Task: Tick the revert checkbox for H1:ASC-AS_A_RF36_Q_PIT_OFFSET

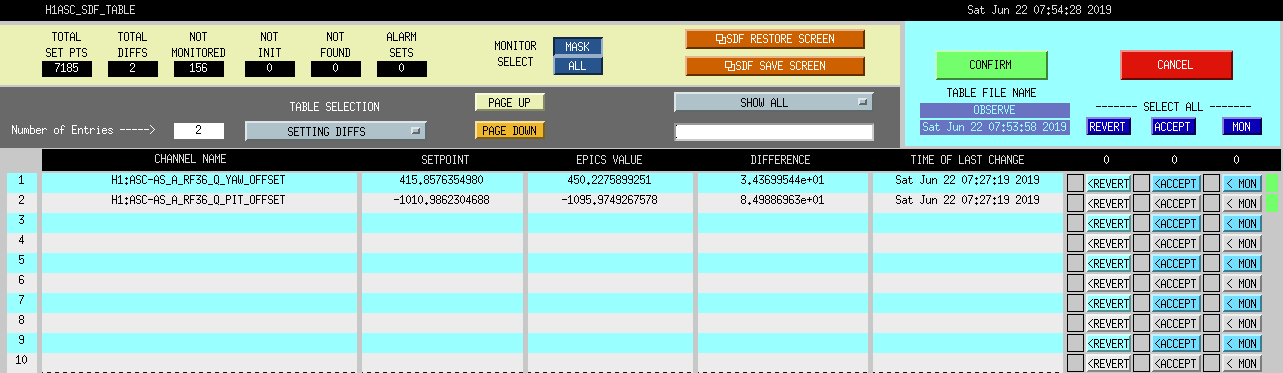Action: (x=1075, y=203)
